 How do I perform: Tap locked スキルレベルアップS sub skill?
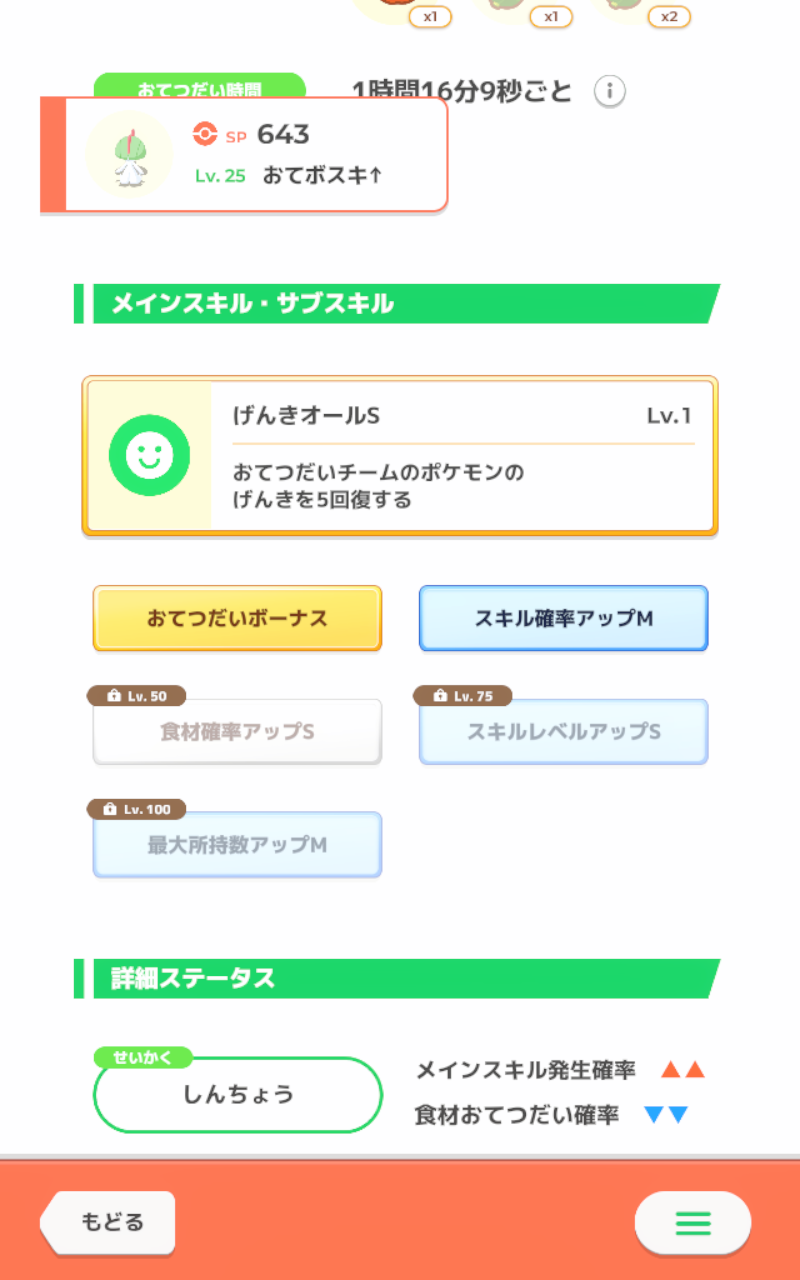click(563, 732)
